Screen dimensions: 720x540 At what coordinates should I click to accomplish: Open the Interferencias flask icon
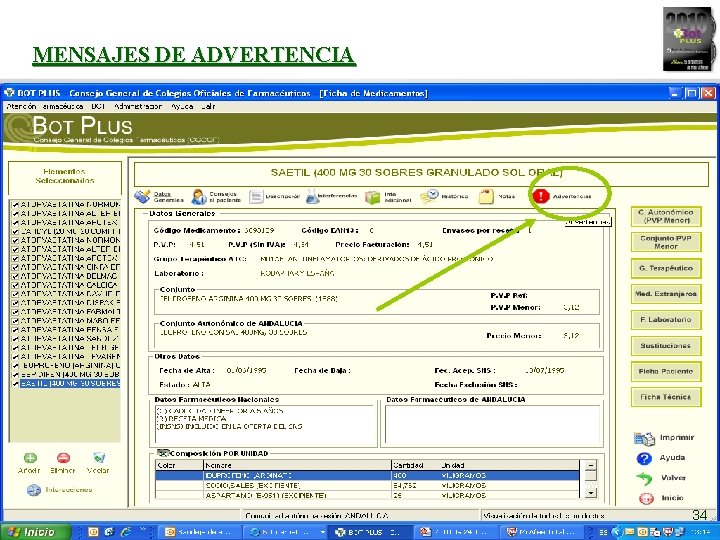click(x=312, y=197)
